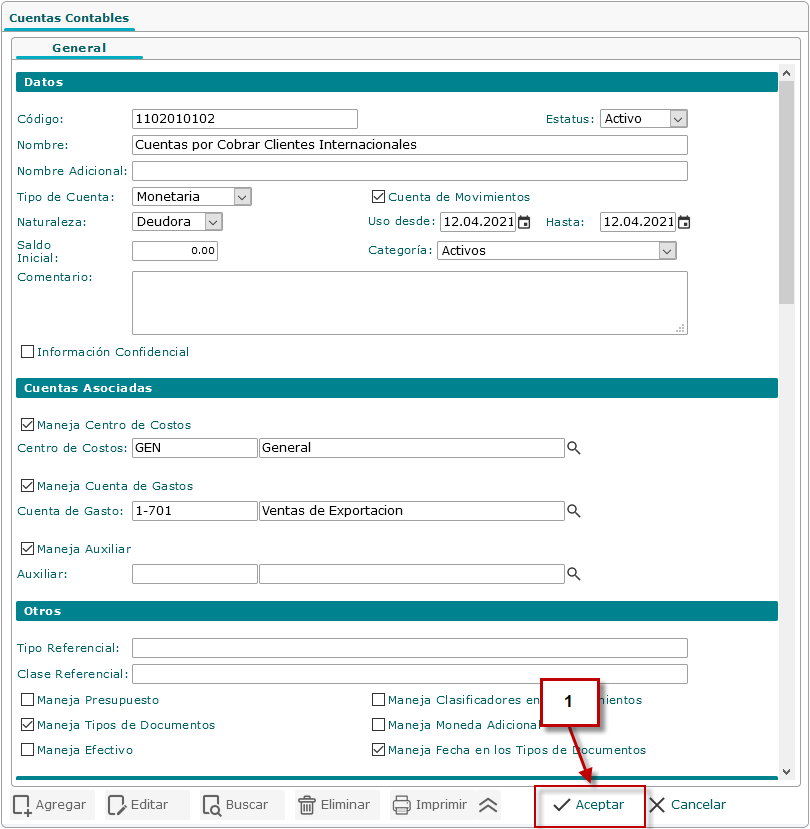
Task: Click the Cancelar button
Action: tap(688, 805)
